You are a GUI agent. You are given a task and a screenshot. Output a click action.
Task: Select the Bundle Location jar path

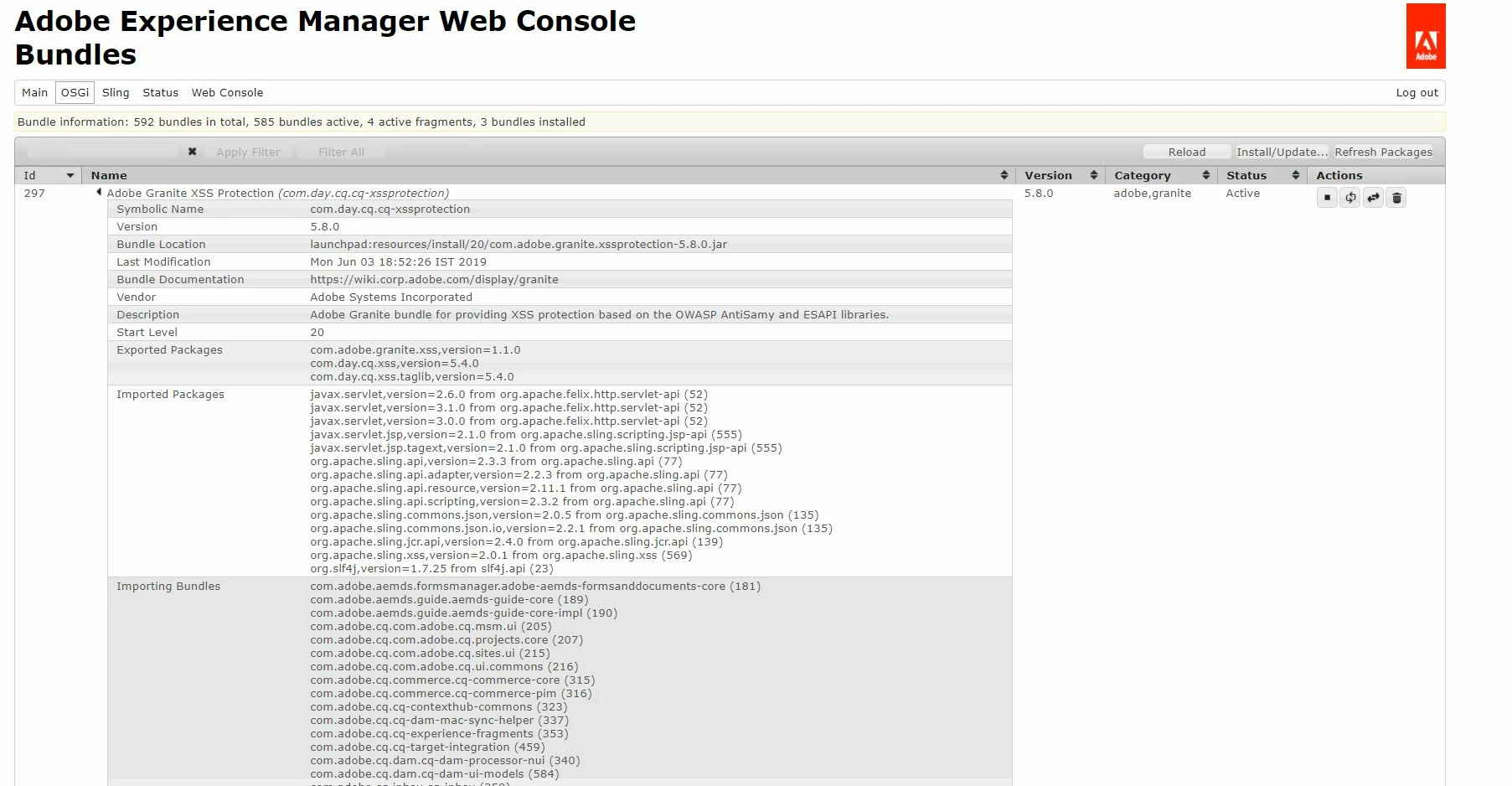point(519,244)
